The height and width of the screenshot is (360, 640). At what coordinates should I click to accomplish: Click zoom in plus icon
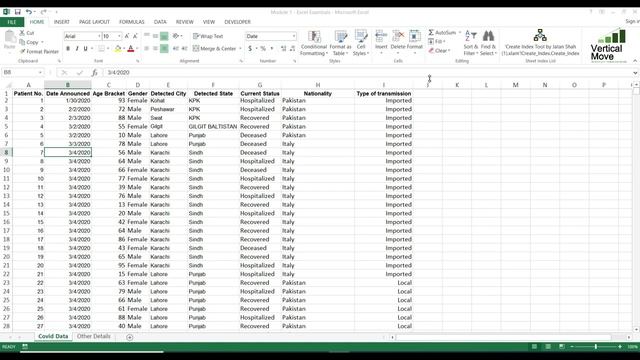[620, 347]
